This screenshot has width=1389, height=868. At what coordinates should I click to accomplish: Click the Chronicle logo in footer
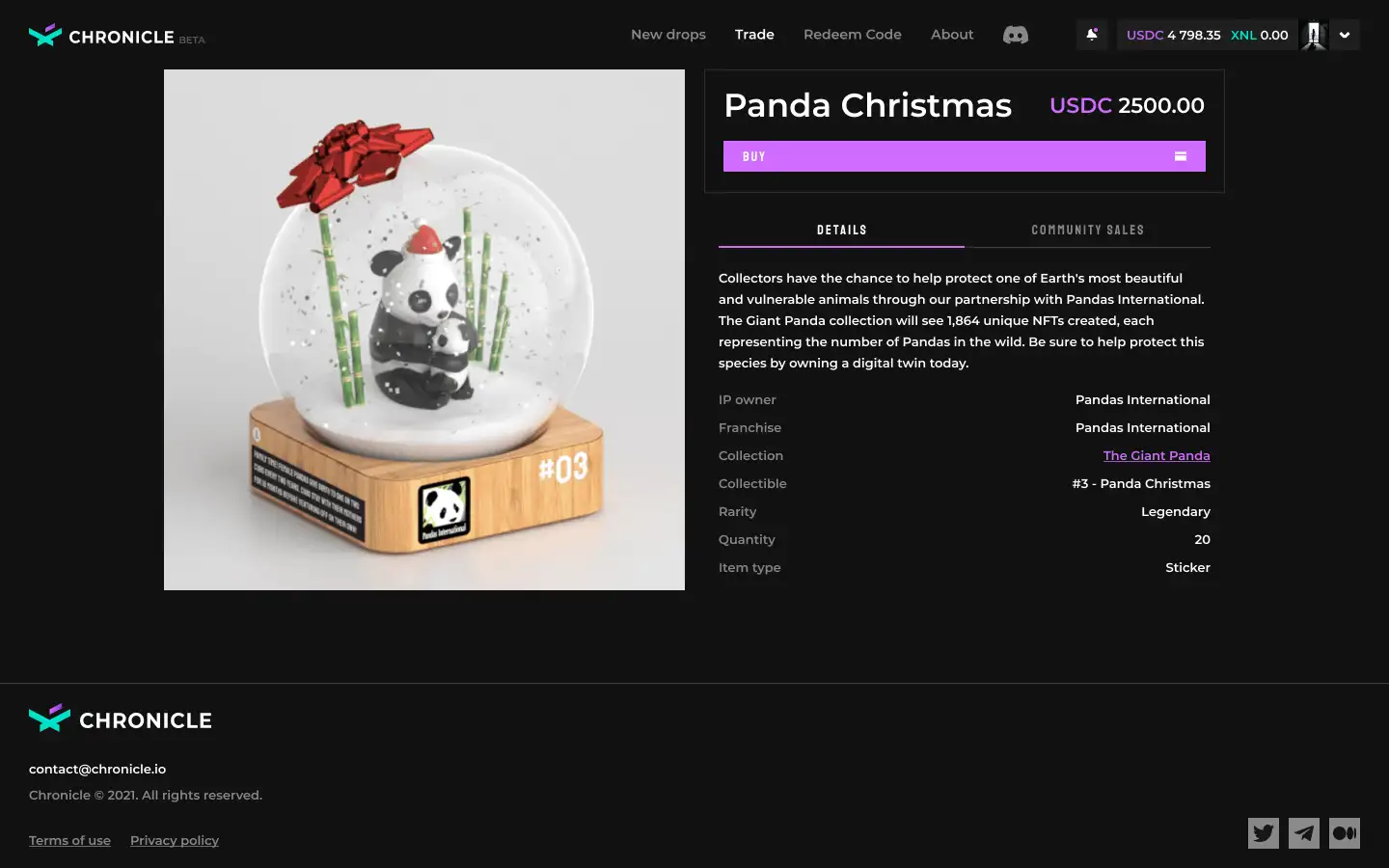coord(121,719)
